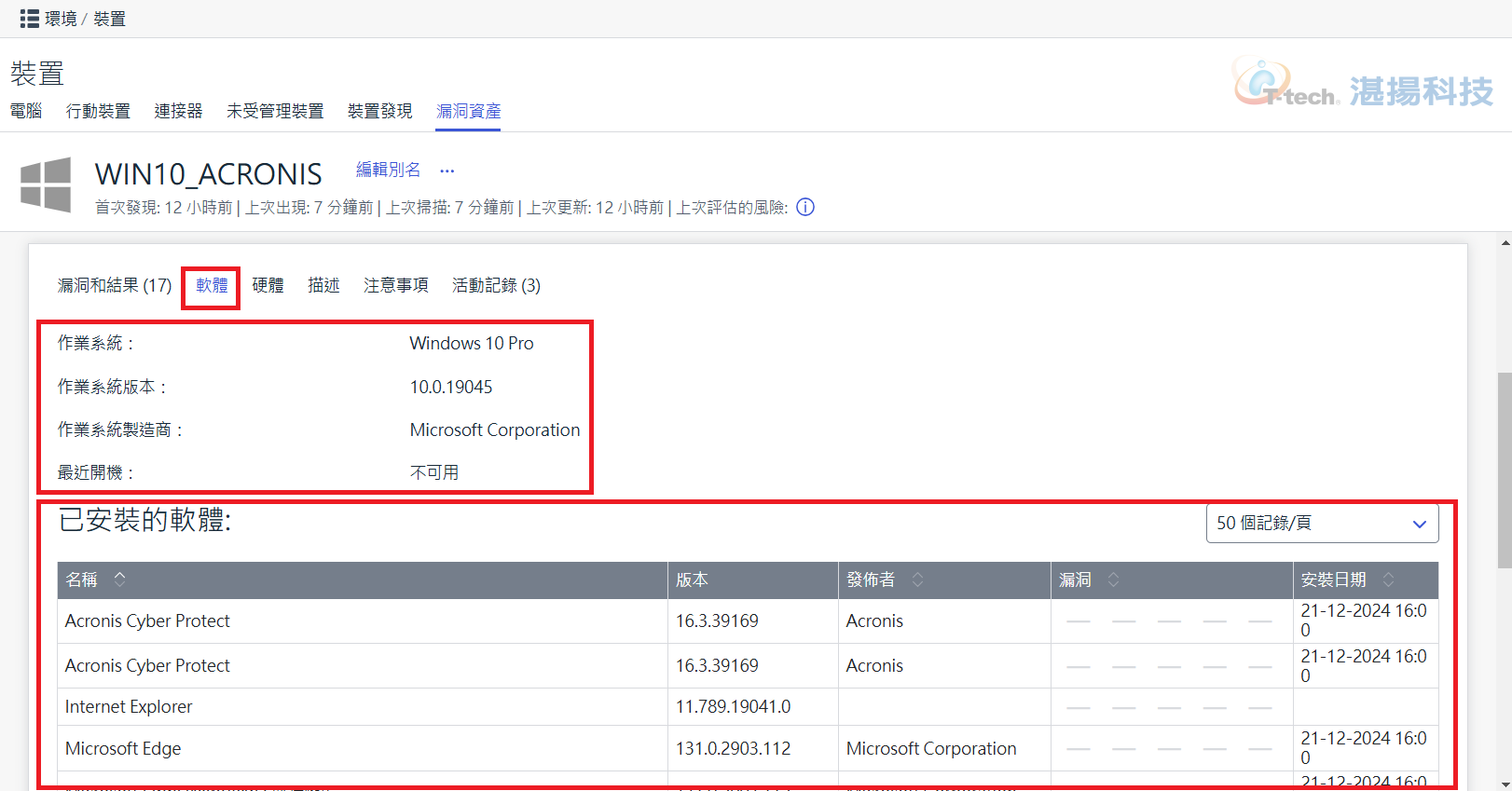Click the risk info icon after 上次評估的風險
Image resolution: width=1512 pixels, height=791 pixels.
coord(805,207)
